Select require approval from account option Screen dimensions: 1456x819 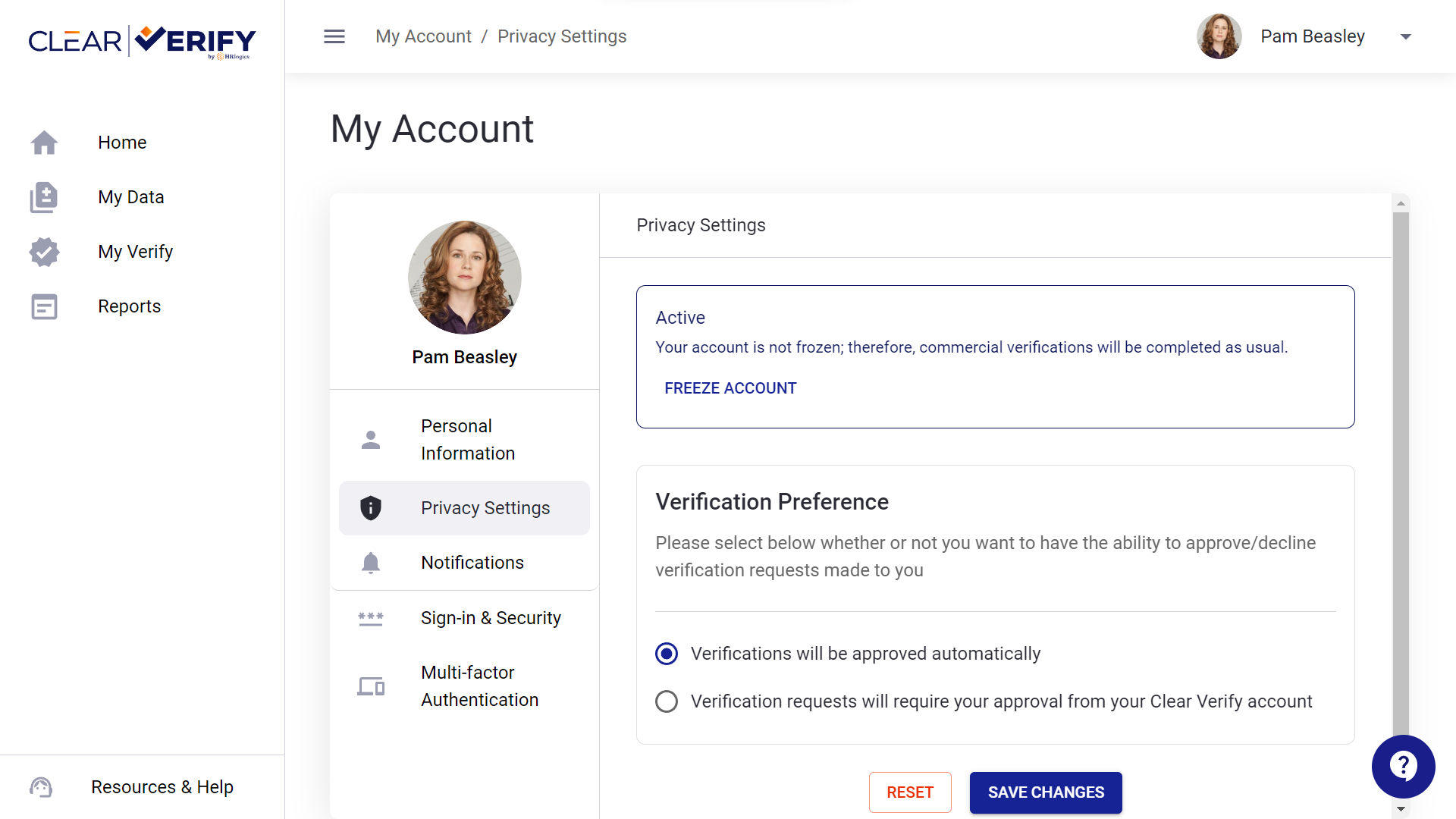coord(667,701)
